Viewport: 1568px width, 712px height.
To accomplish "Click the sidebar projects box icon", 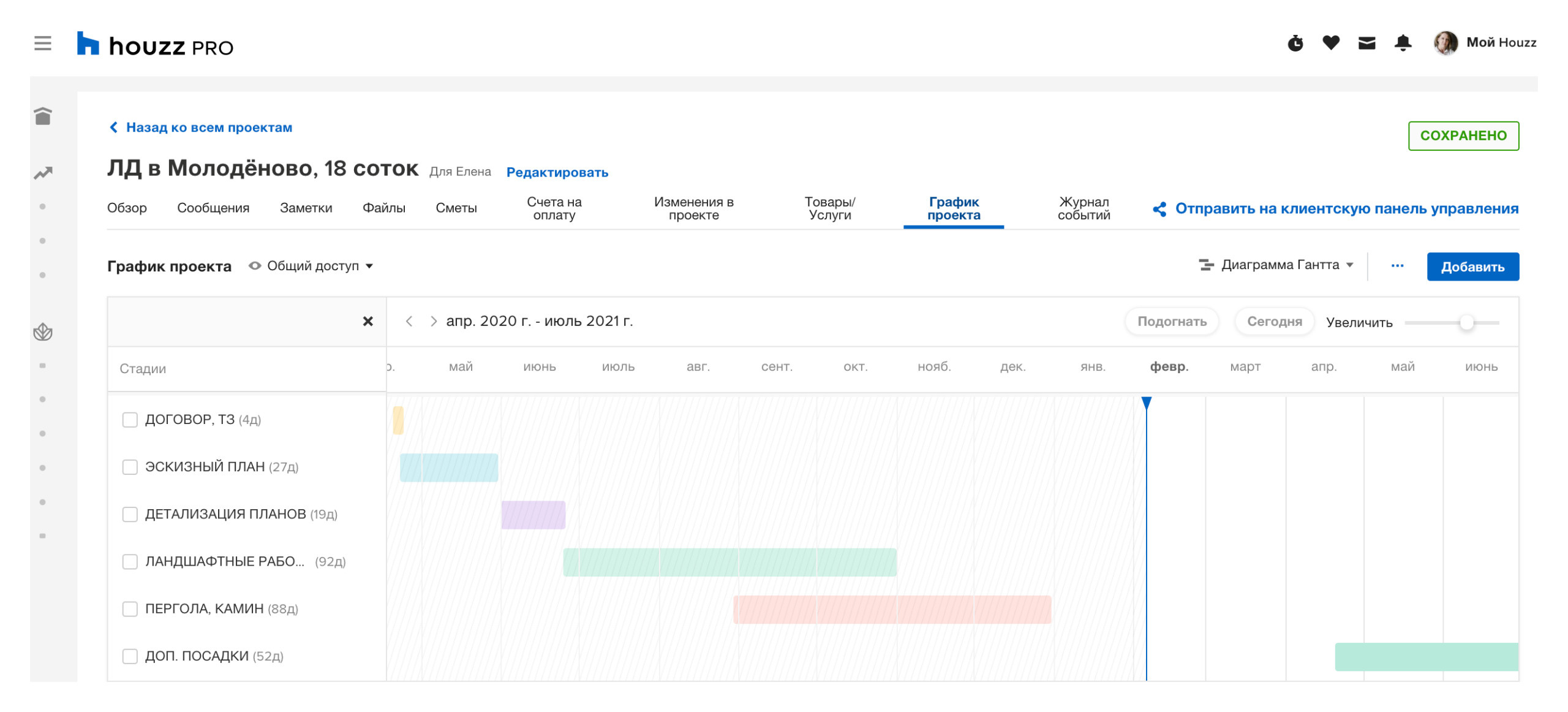I will click(x=43, y=116).
